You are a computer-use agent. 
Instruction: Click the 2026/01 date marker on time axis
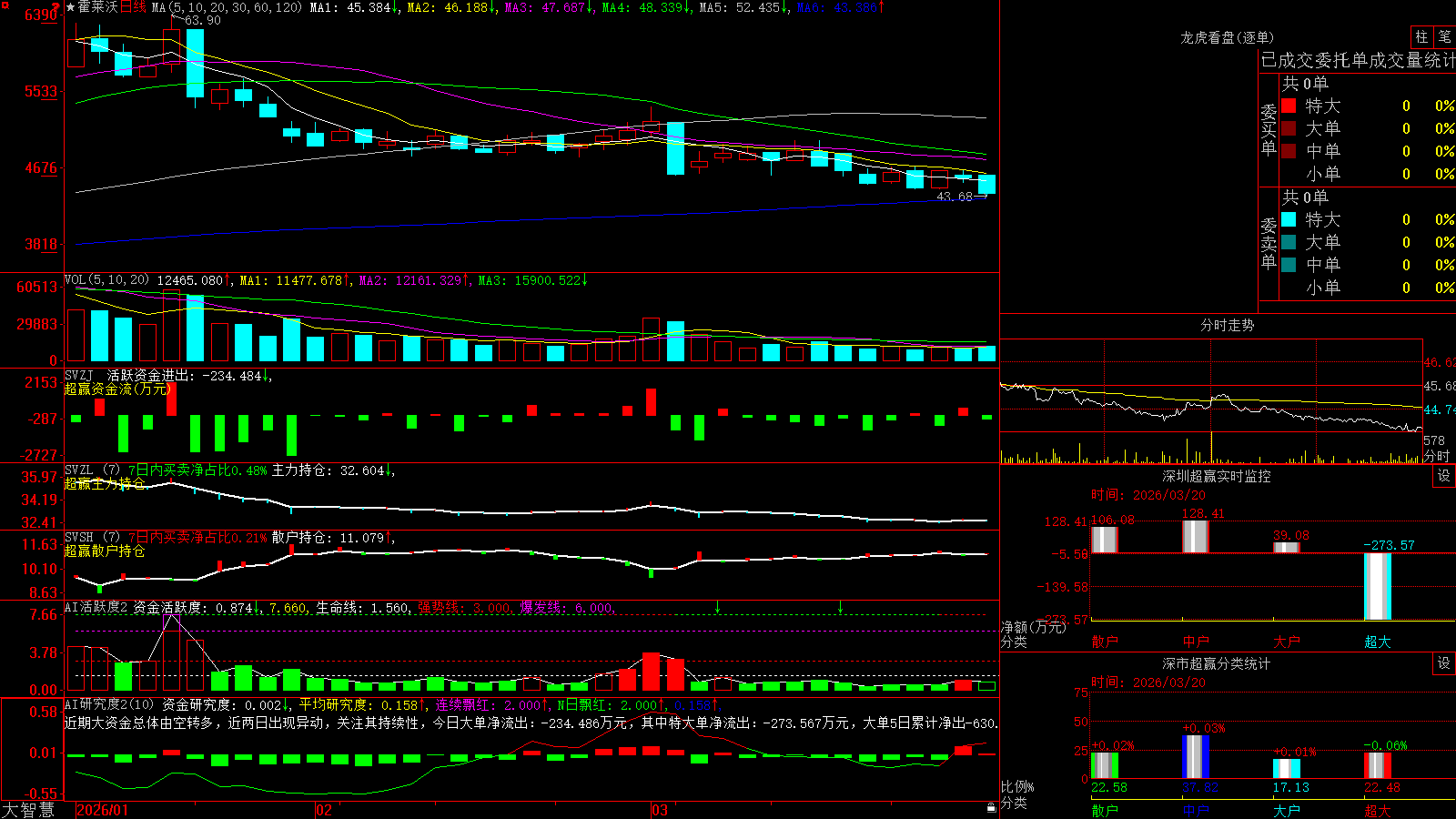(x=103, y=810)
